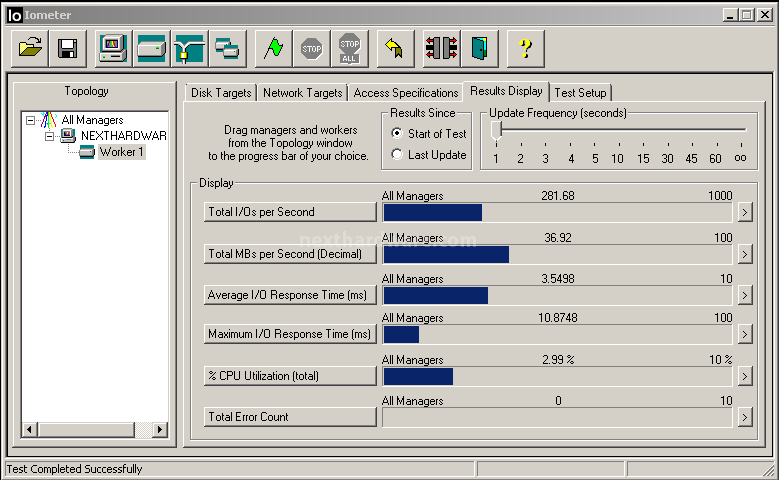Switch to Test Setup tab
779x480 pixels.
tap(580, 93)
